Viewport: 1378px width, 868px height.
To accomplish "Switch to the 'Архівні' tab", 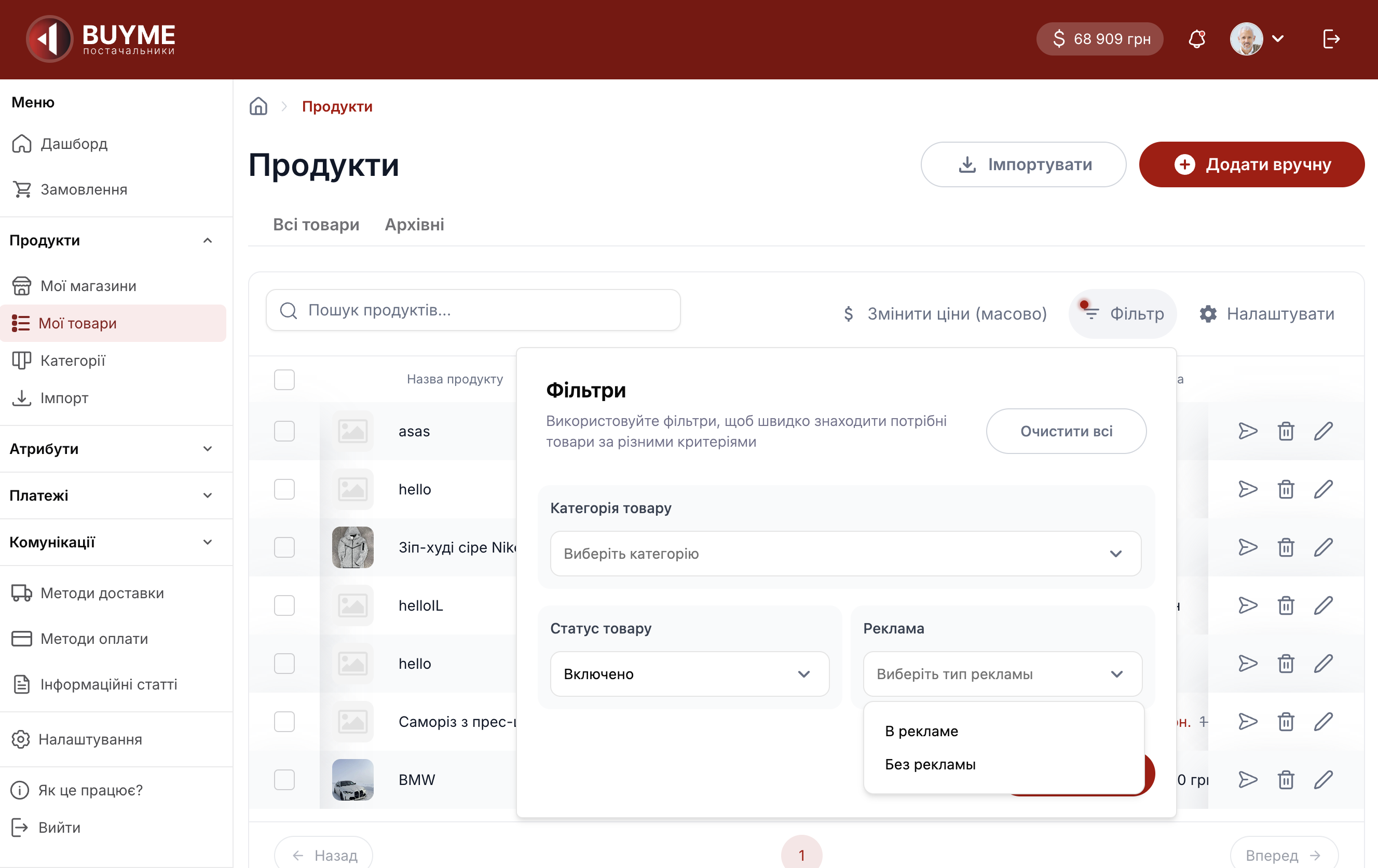I will (x=414, y=224).
